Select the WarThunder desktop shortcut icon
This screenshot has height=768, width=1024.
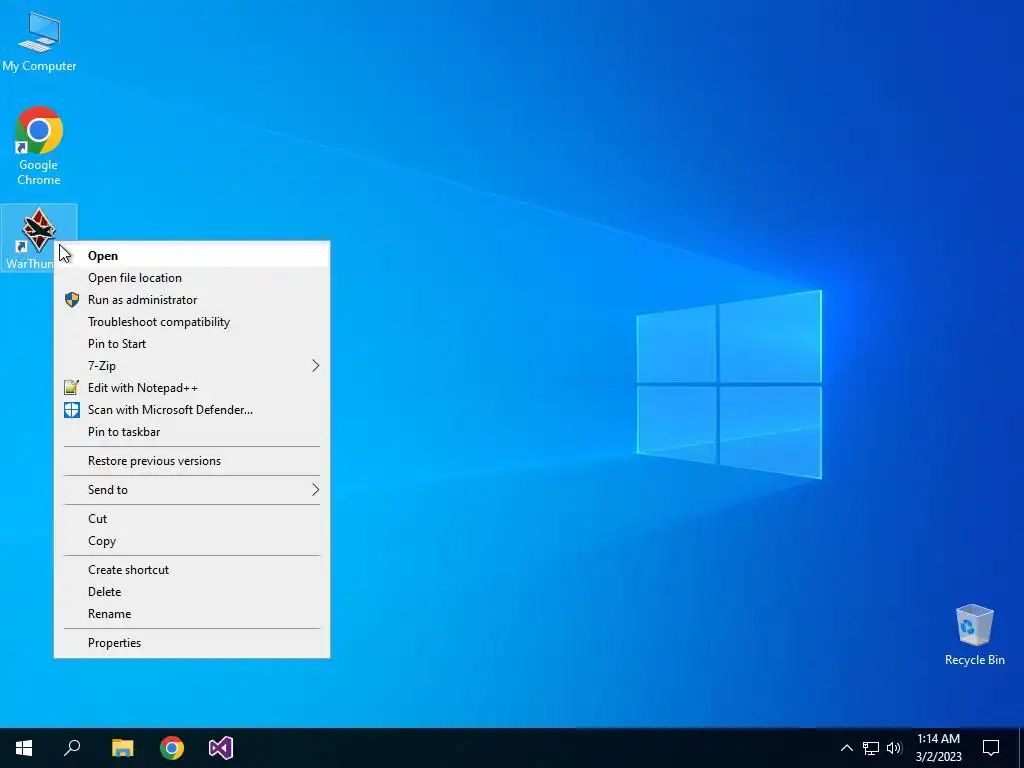pos(39,230)
